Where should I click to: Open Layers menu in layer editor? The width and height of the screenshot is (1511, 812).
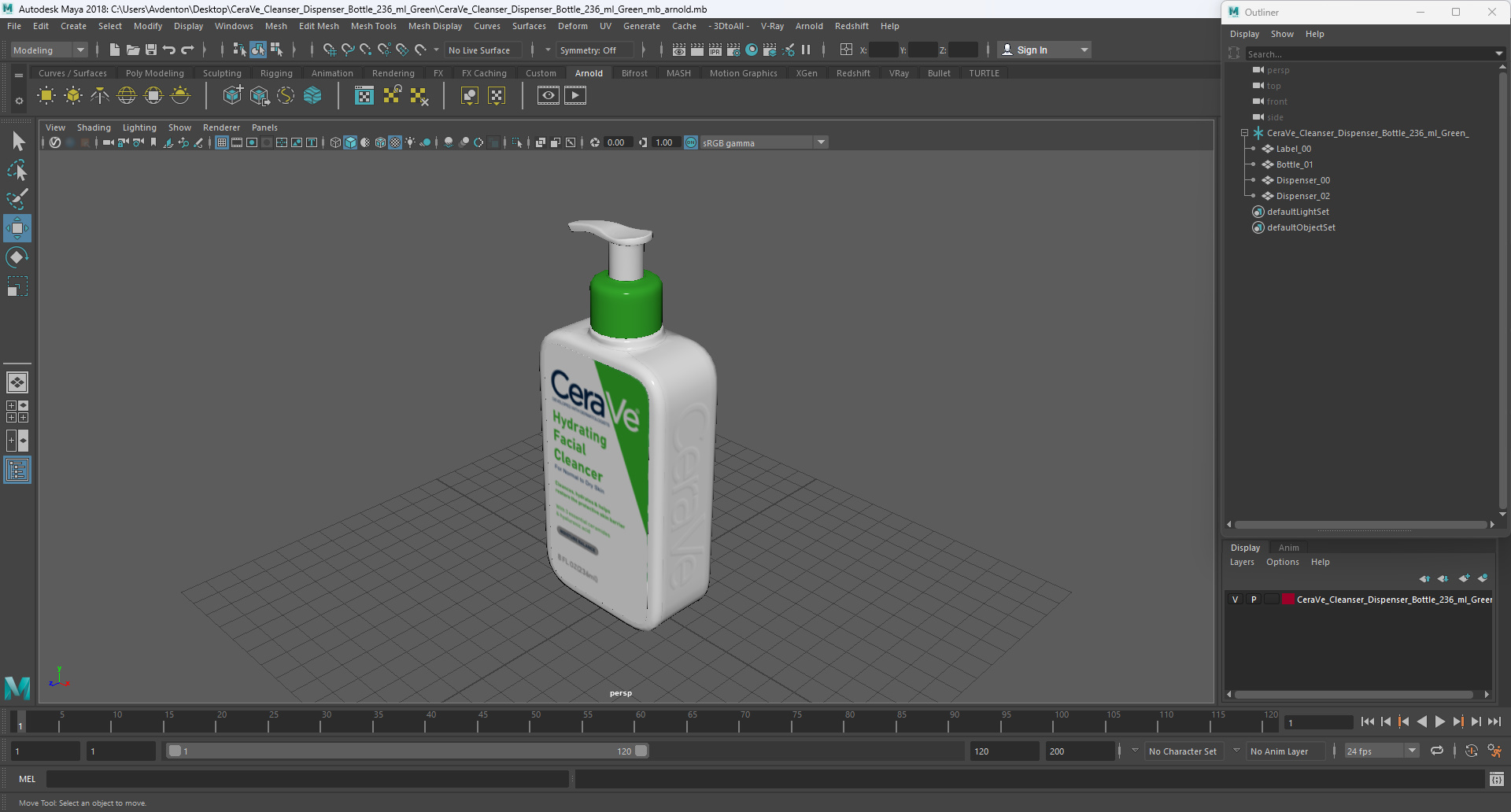tap(1242, 562)
